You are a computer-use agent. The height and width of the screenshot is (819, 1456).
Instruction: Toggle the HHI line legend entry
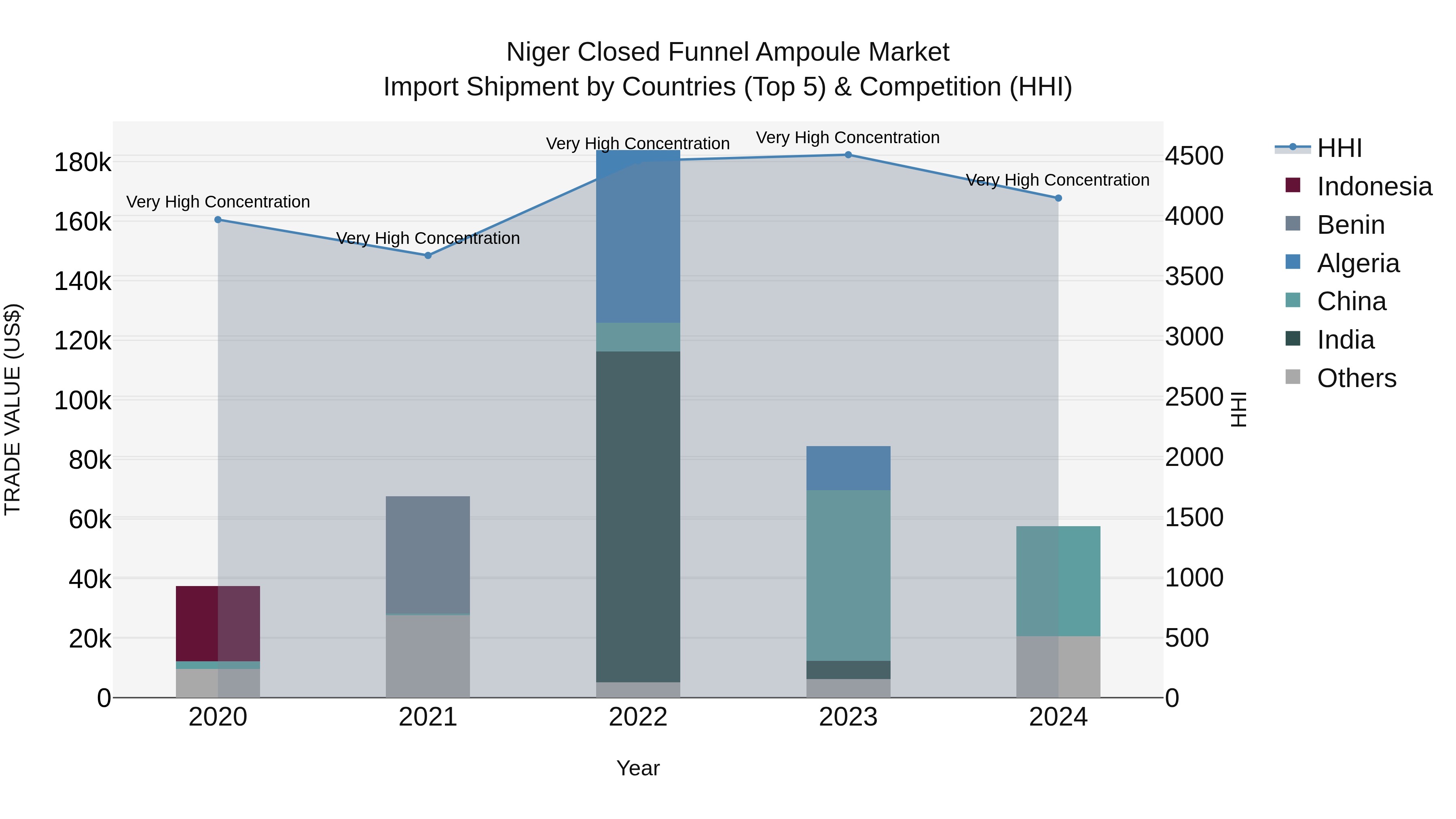1318,148
